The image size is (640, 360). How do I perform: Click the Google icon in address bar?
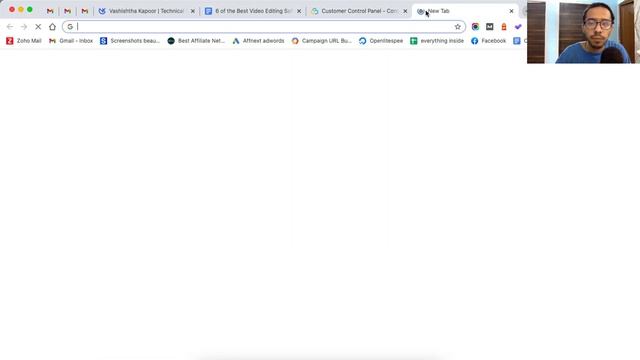pos(70,27)
